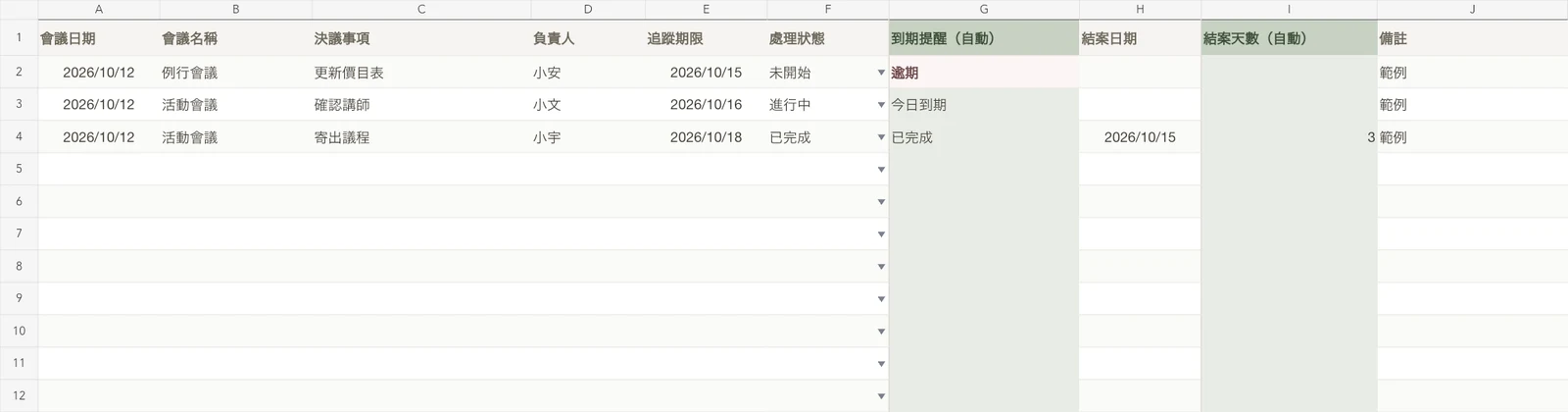Open the dropdown arrow in row 5
Screen dimensions: 1568x412
click(881, 170)
